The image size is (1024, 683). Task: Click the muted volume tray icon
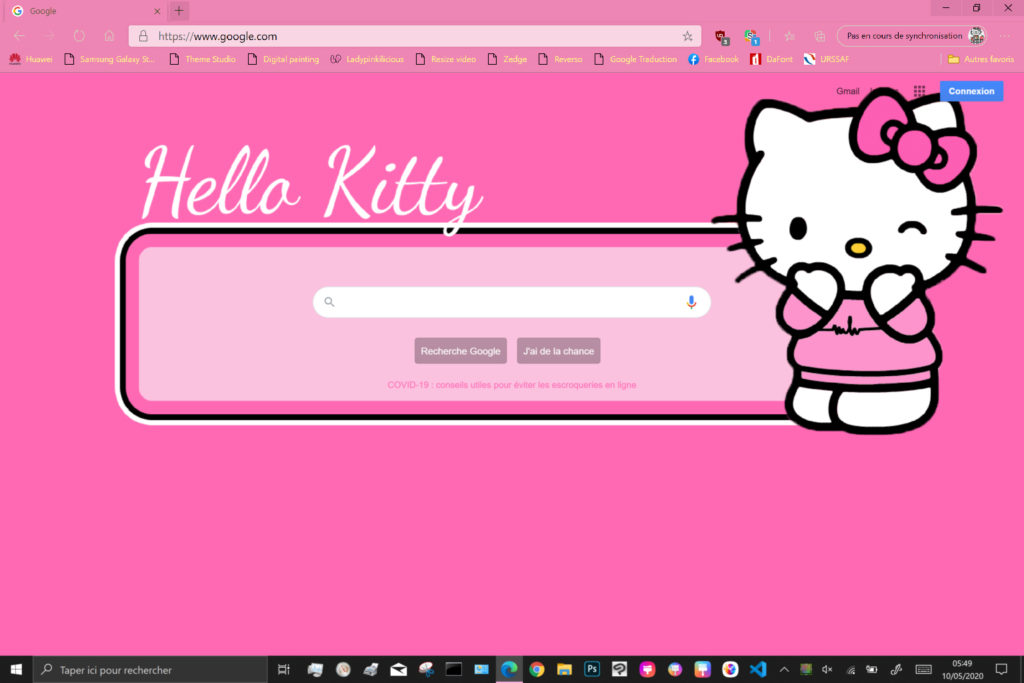coord(827,669)
